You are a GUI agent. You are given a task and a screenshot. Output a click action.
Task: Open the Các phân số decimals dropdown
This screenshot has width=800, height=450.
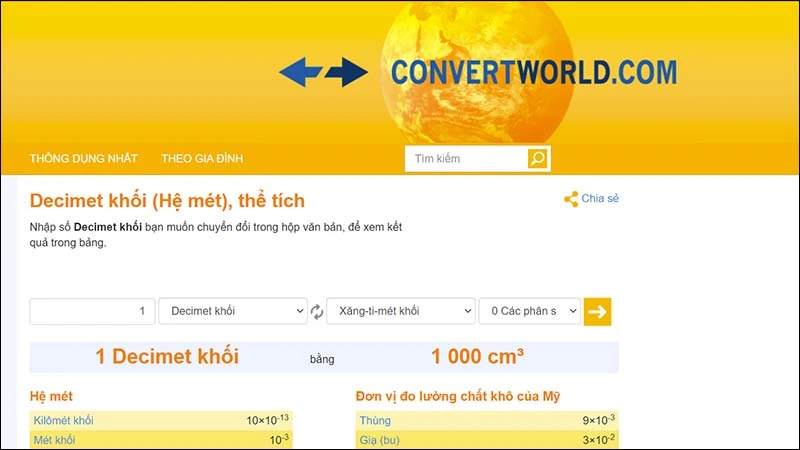[529, 312]
